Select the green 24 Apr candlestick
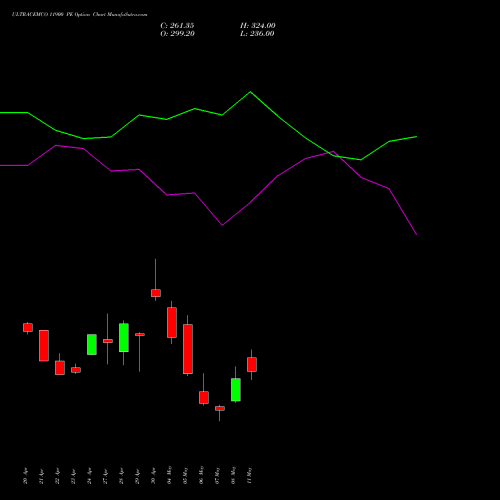 tap(92, 344)
